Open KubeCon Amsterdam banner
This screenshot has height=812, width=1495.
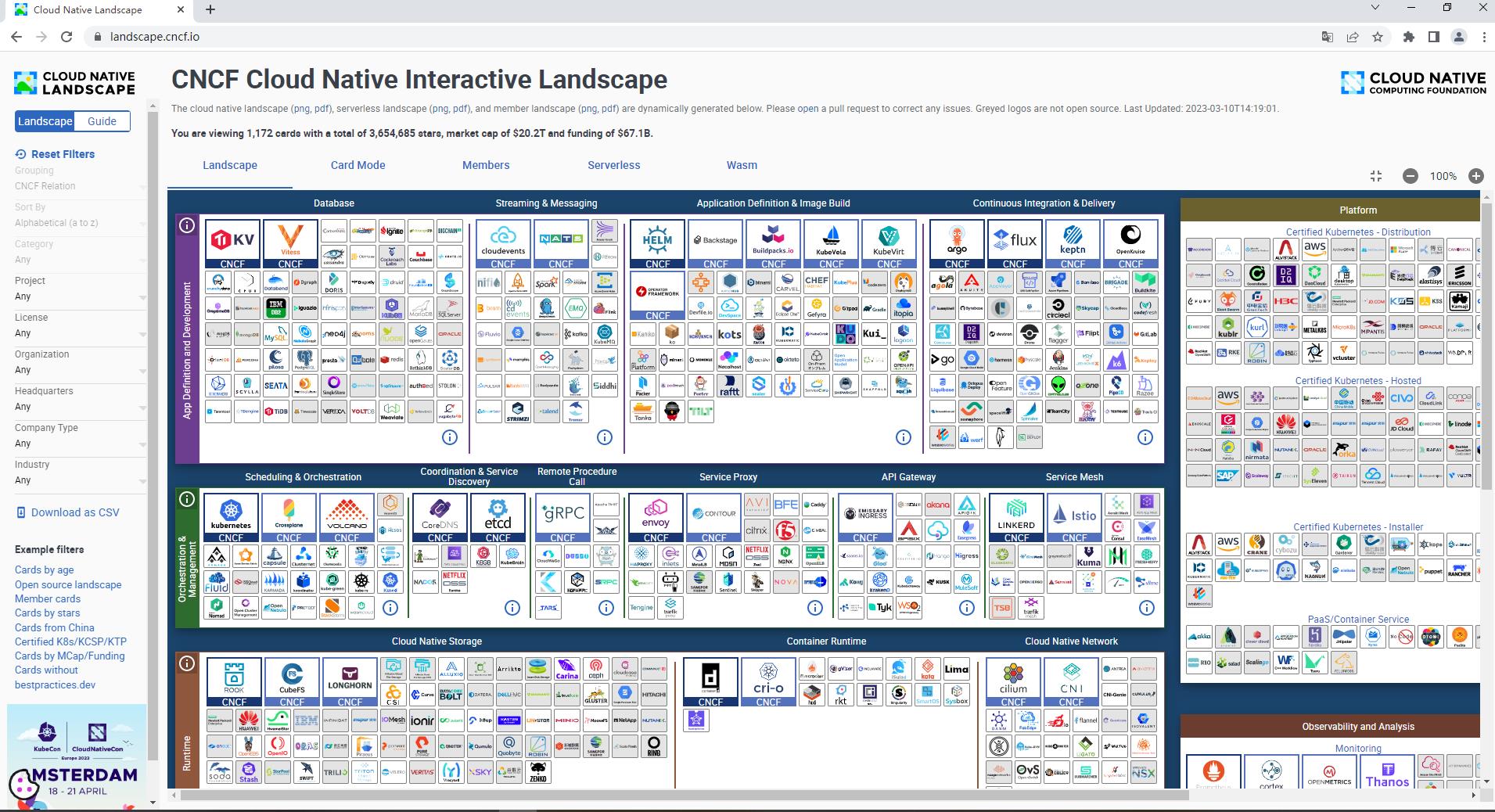[77, 756]
